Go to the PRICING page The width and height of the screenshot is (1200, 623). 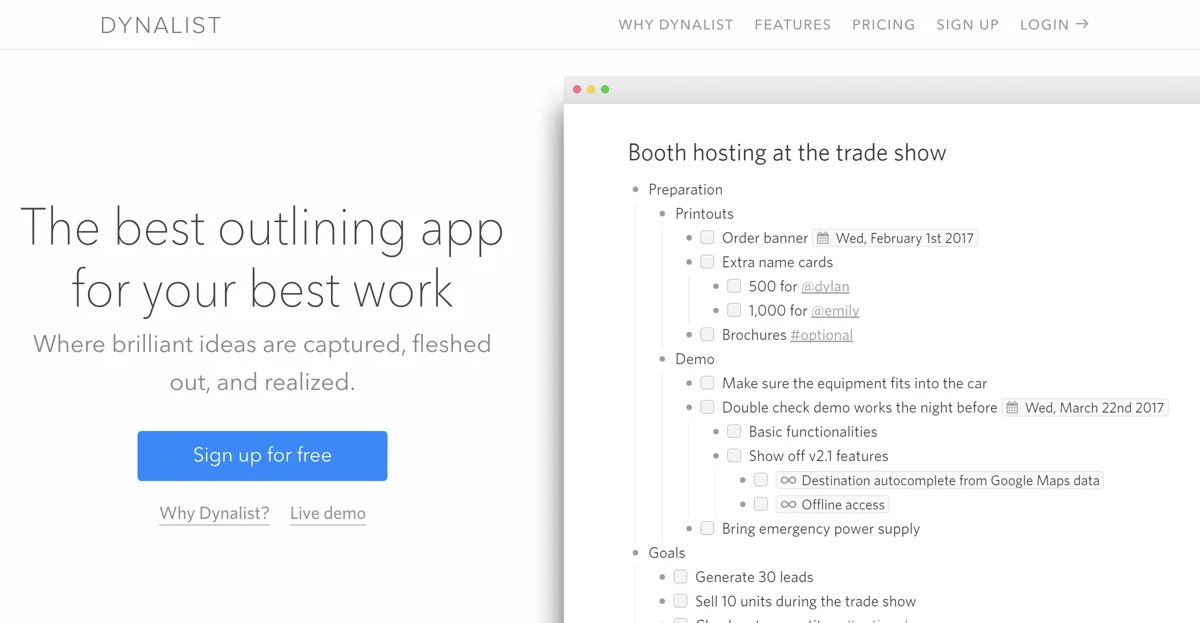click(883, 24)
